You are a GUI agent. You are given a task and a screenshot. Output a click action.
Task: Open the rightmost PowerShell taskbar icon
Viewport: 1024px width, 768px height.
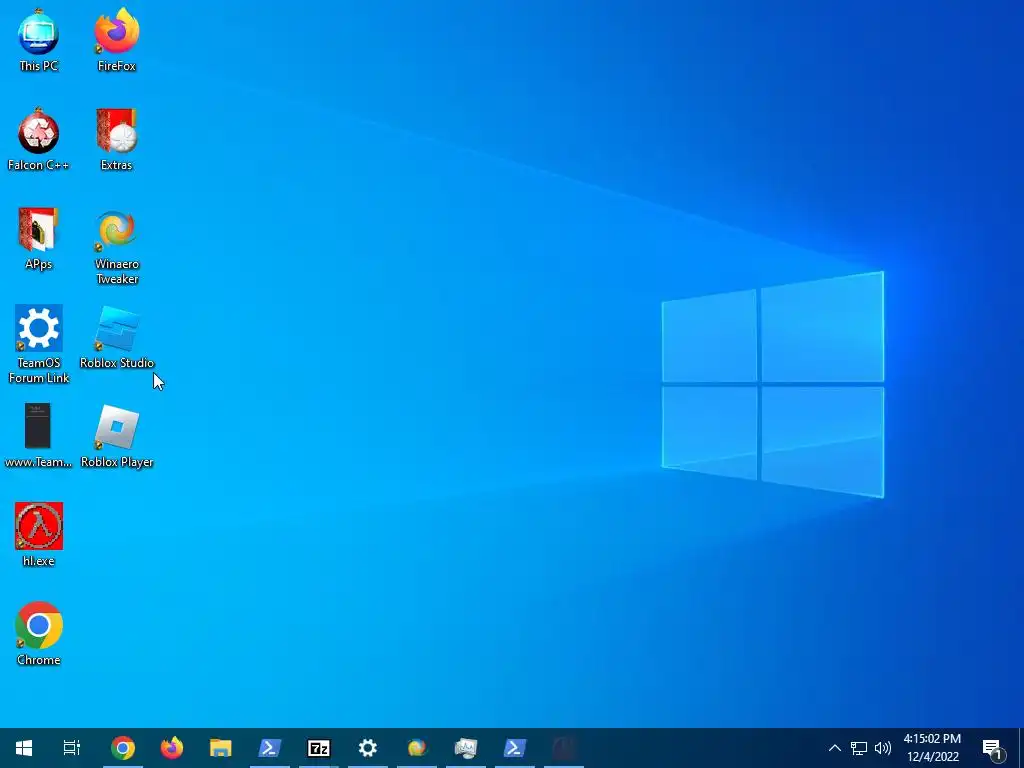[x=515, y=748]
